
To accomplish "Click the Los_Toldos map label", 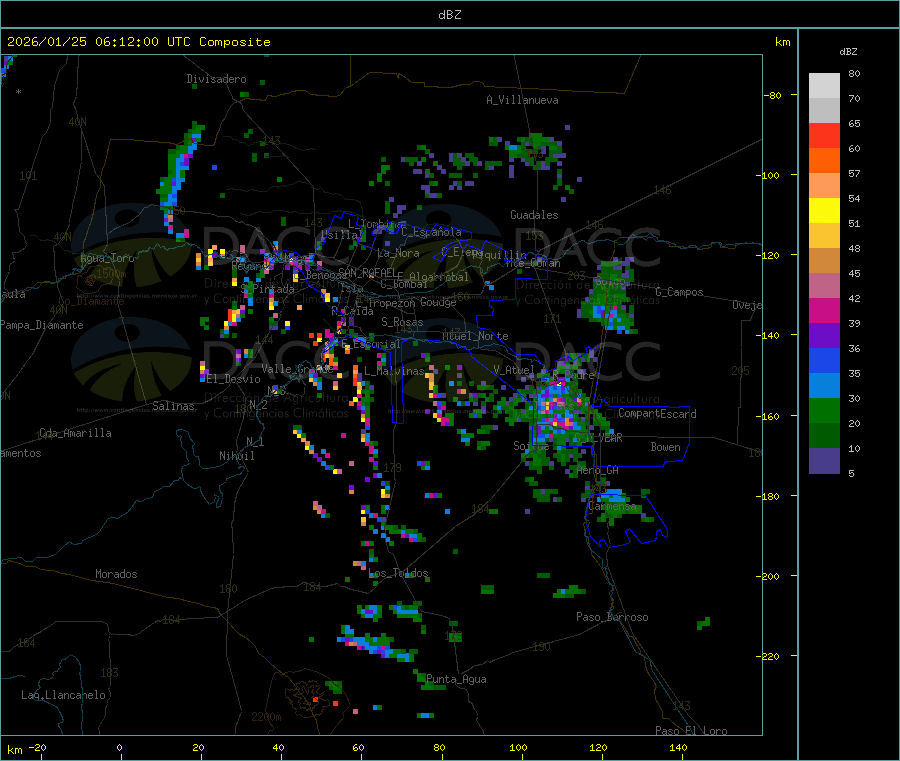I will click(398, 573).
